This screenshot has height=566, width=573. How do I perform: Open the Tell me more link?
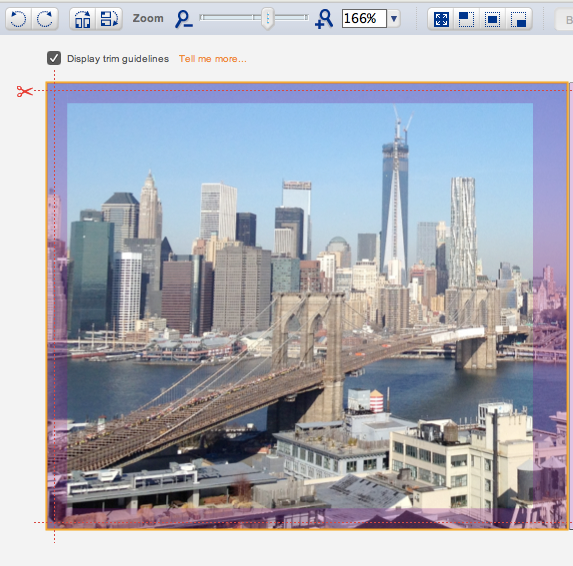coord(212,59)
